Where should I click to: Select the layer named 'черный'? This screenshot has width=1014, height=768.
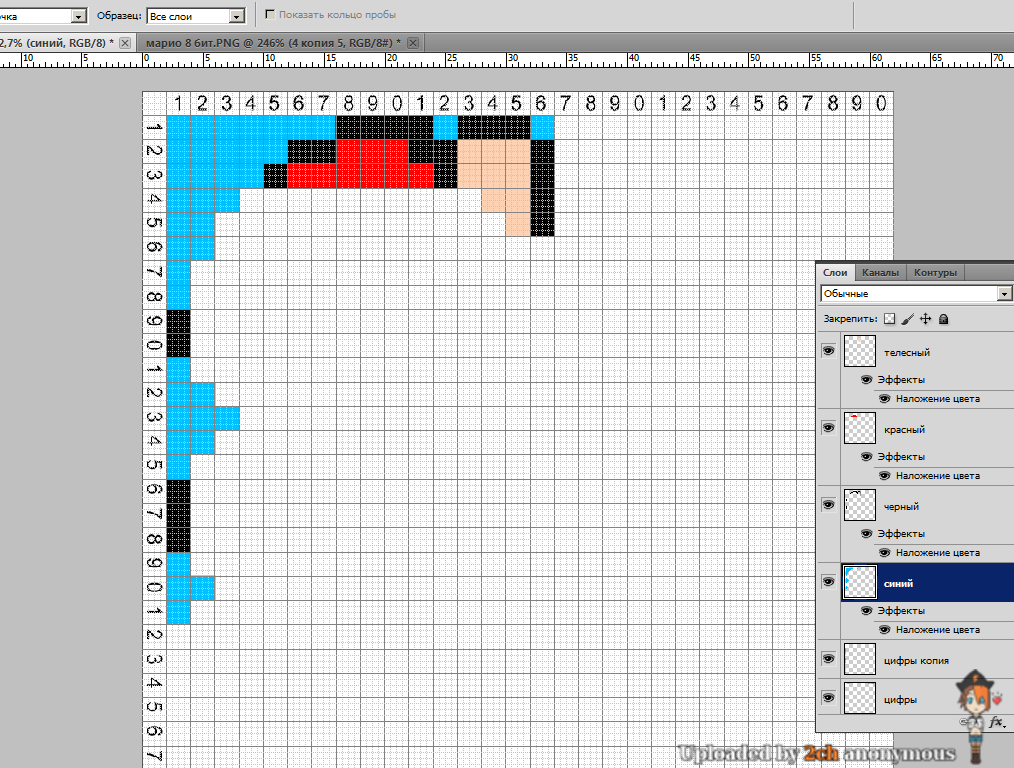click(x=901, y=506)
